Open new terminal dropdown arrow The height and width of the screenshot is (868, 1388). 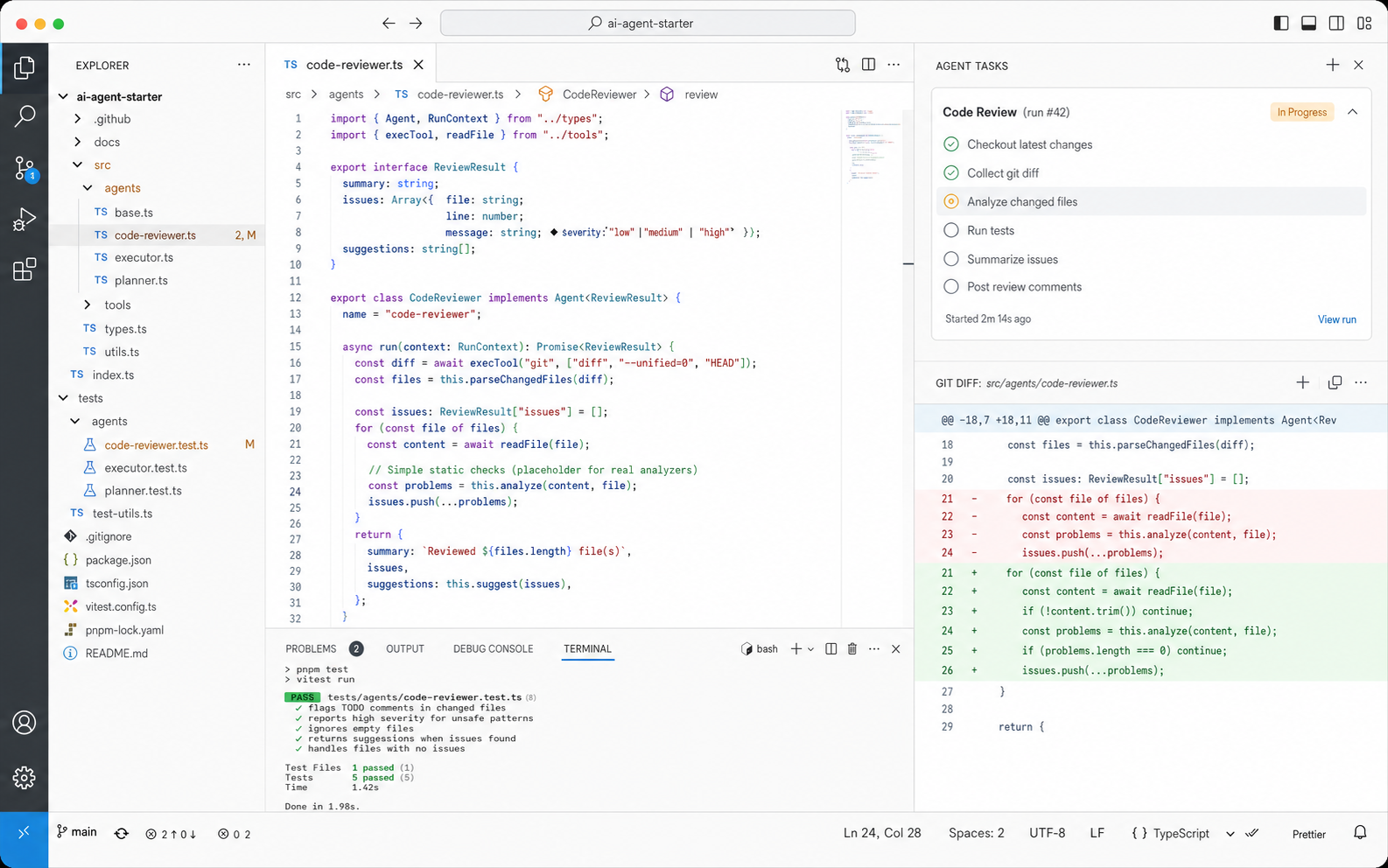tap(810, 649)
